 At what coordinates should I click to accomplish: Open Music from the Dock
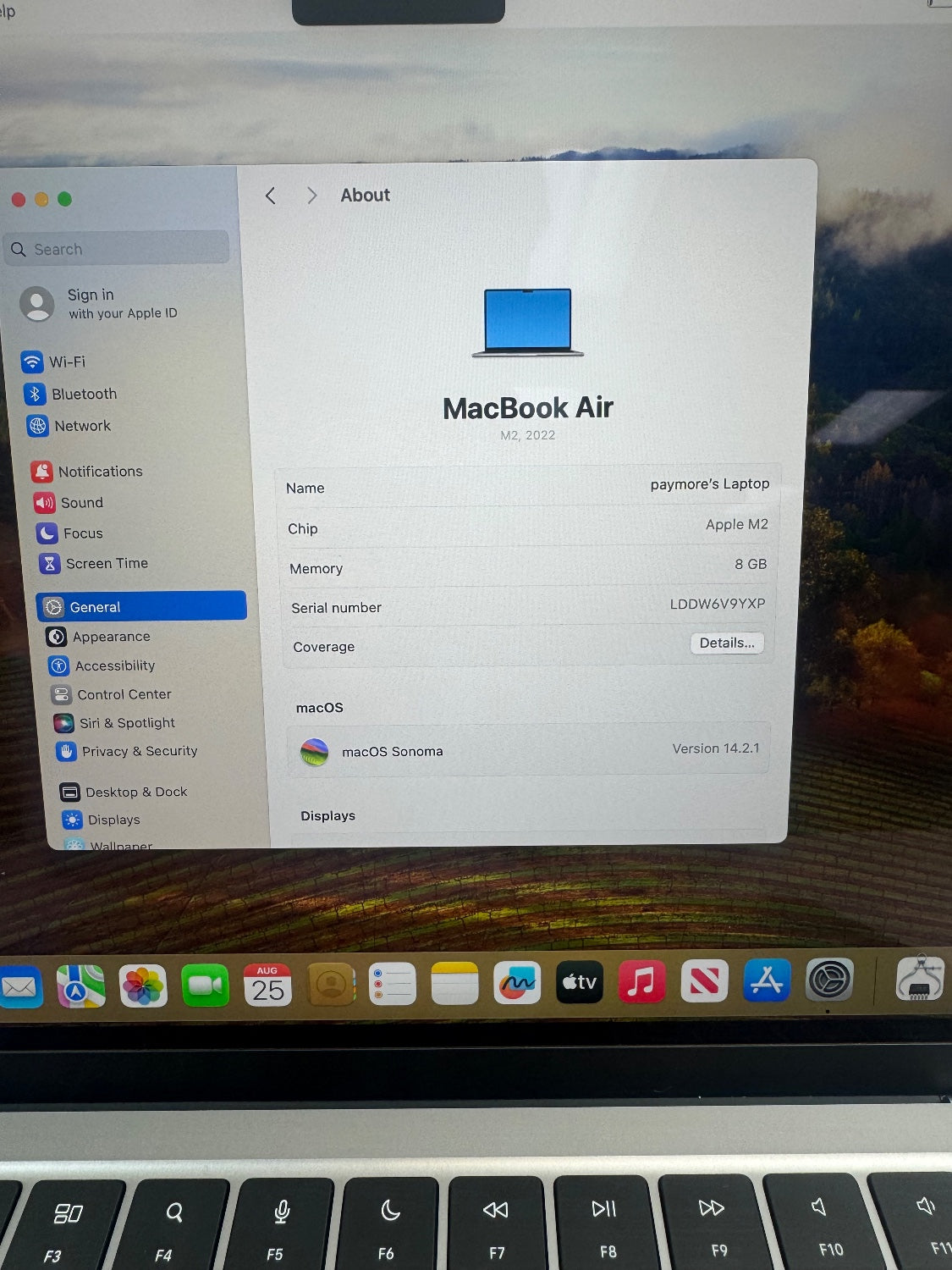(641, 982)
